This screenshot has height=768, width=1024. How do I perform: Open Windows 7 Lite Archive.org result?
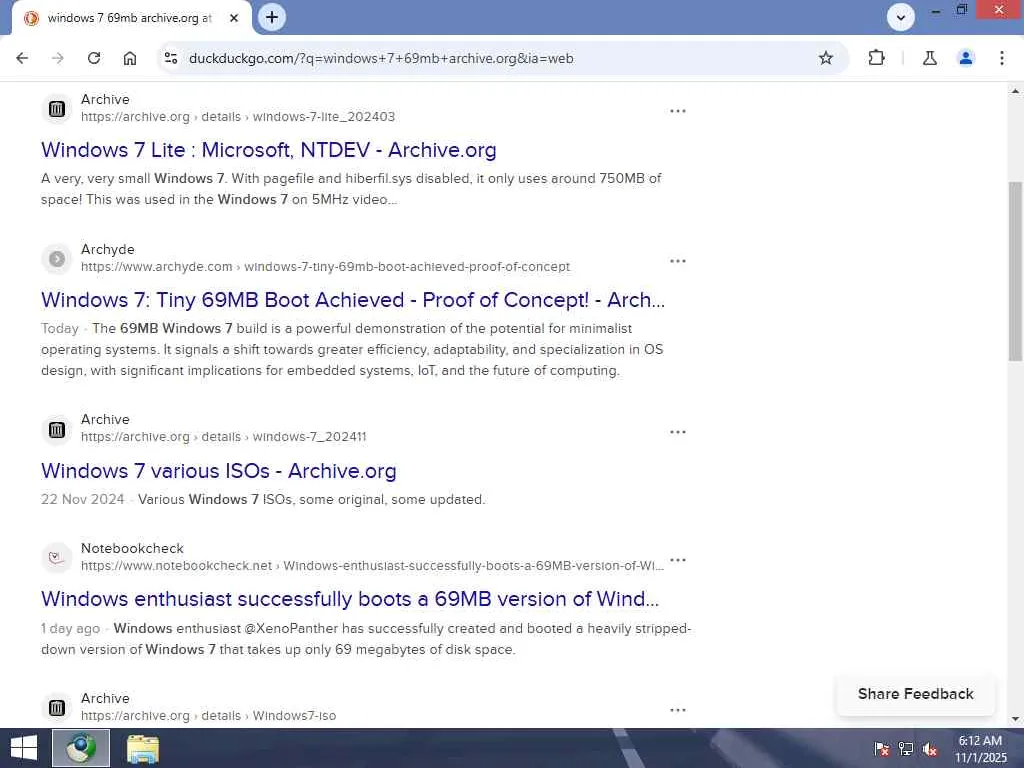click(268, 150)
